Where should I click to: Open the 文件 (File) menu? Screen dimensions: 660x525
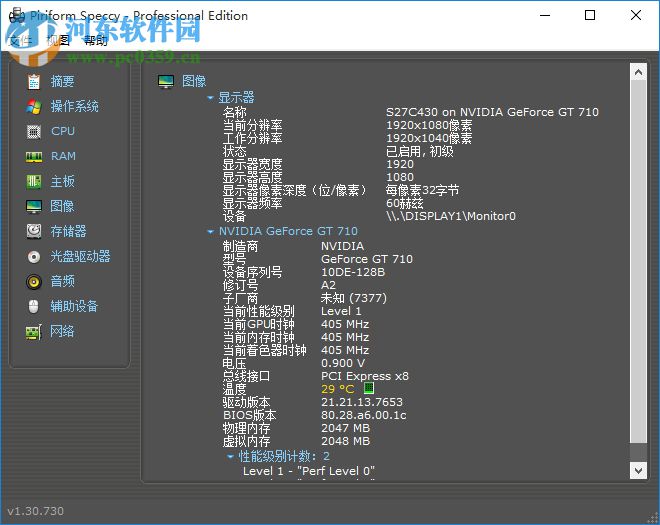pyautogui.click(x=20, y=40)
